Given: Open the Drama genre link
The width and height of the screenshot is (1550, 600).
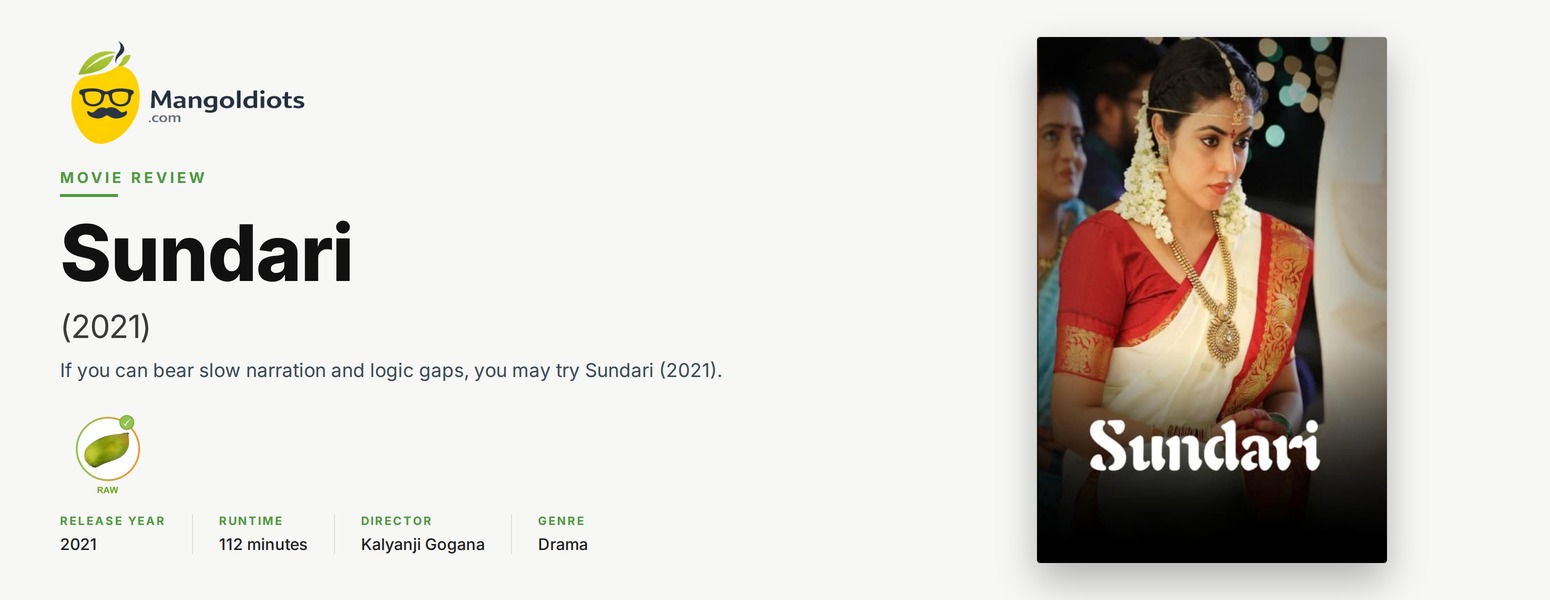Looking at the screenshot, I should (563, 545).
